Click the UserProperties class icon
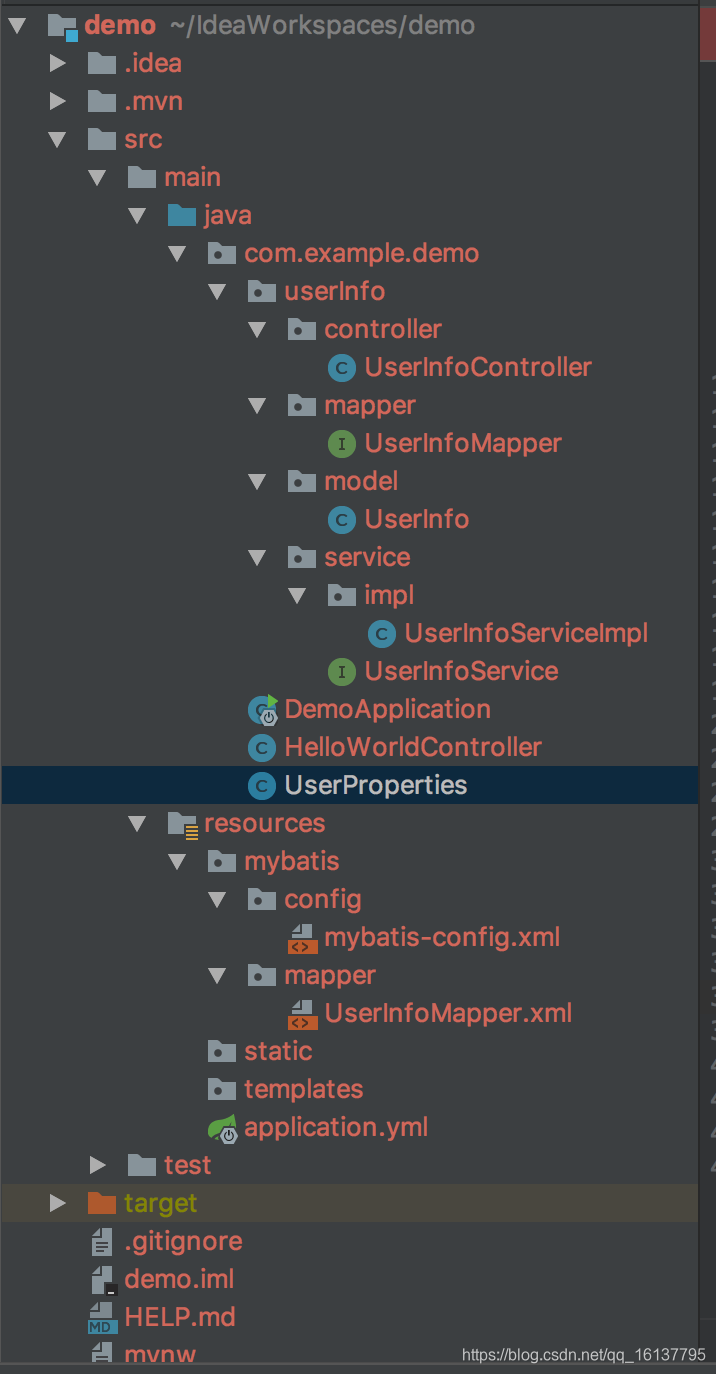The width and height of the screenshot is (716, 1374). tap(262, 786)
